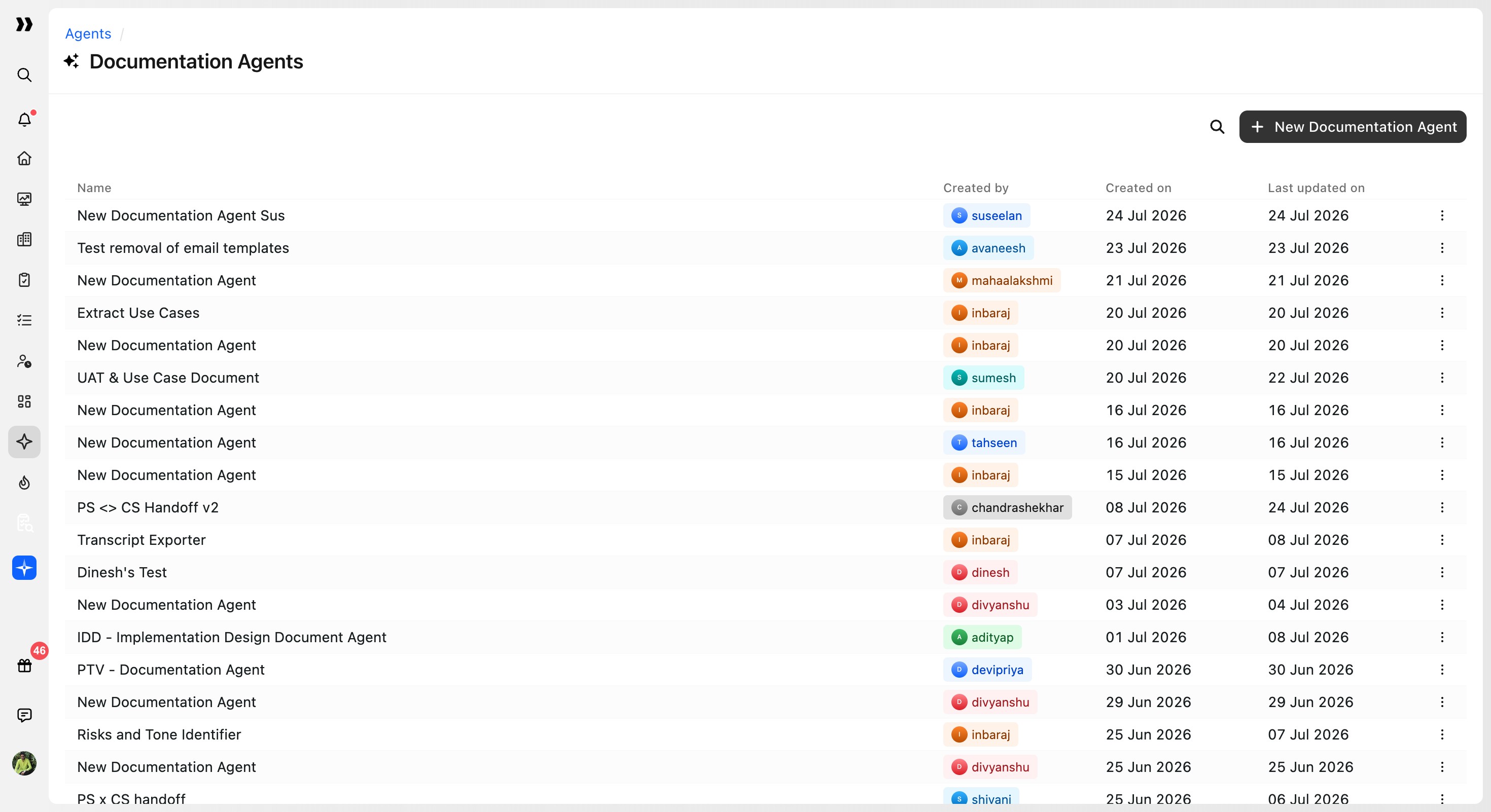The width and height of the screenshot is (1491, 812).
Task: Click the blue sparkle AI icon
Action: 24,568
